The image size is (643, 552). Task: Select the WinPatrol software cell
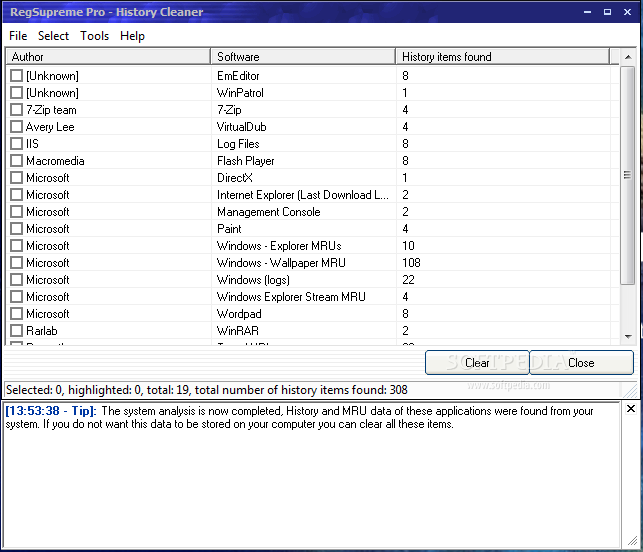tap(240, 93)
